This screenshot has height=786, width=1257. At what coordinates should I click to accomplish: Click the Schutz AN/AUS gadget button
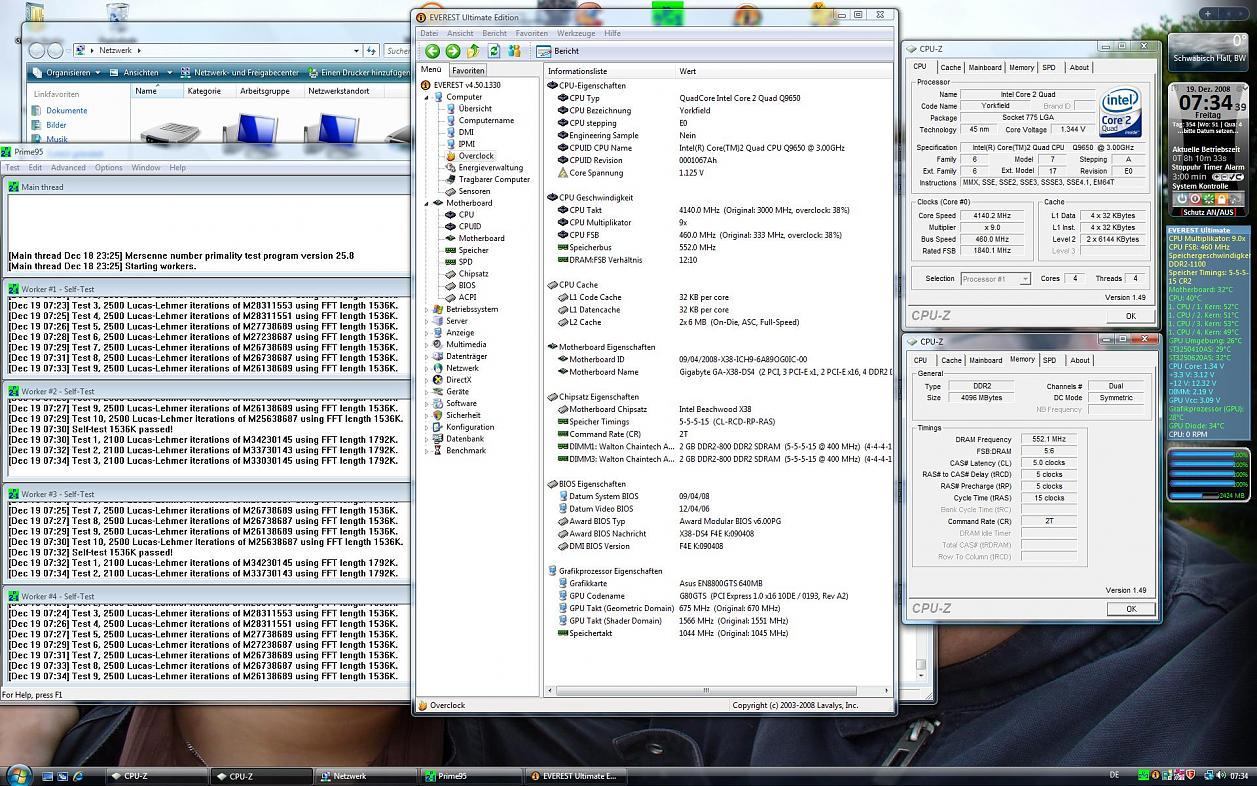[1208, 212]
